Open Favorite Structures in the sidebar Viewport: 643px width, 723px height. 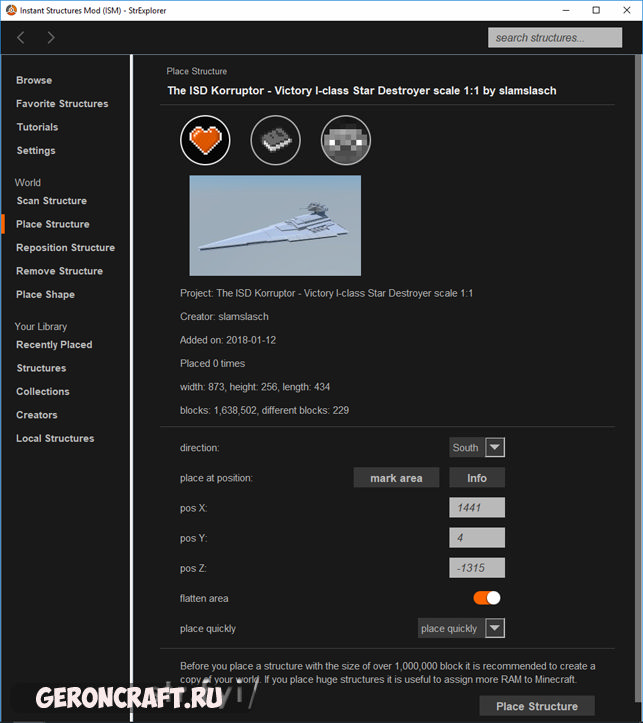tap(62, 104)
